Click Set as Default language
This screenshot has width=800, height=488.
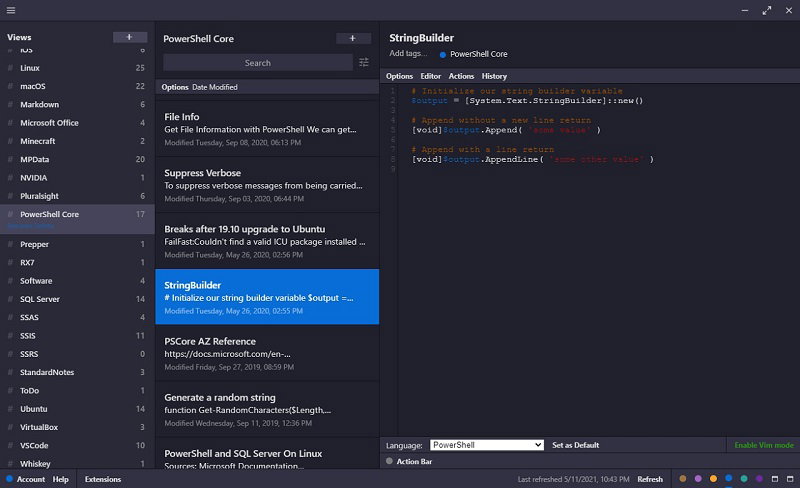(x=575, y=445)
